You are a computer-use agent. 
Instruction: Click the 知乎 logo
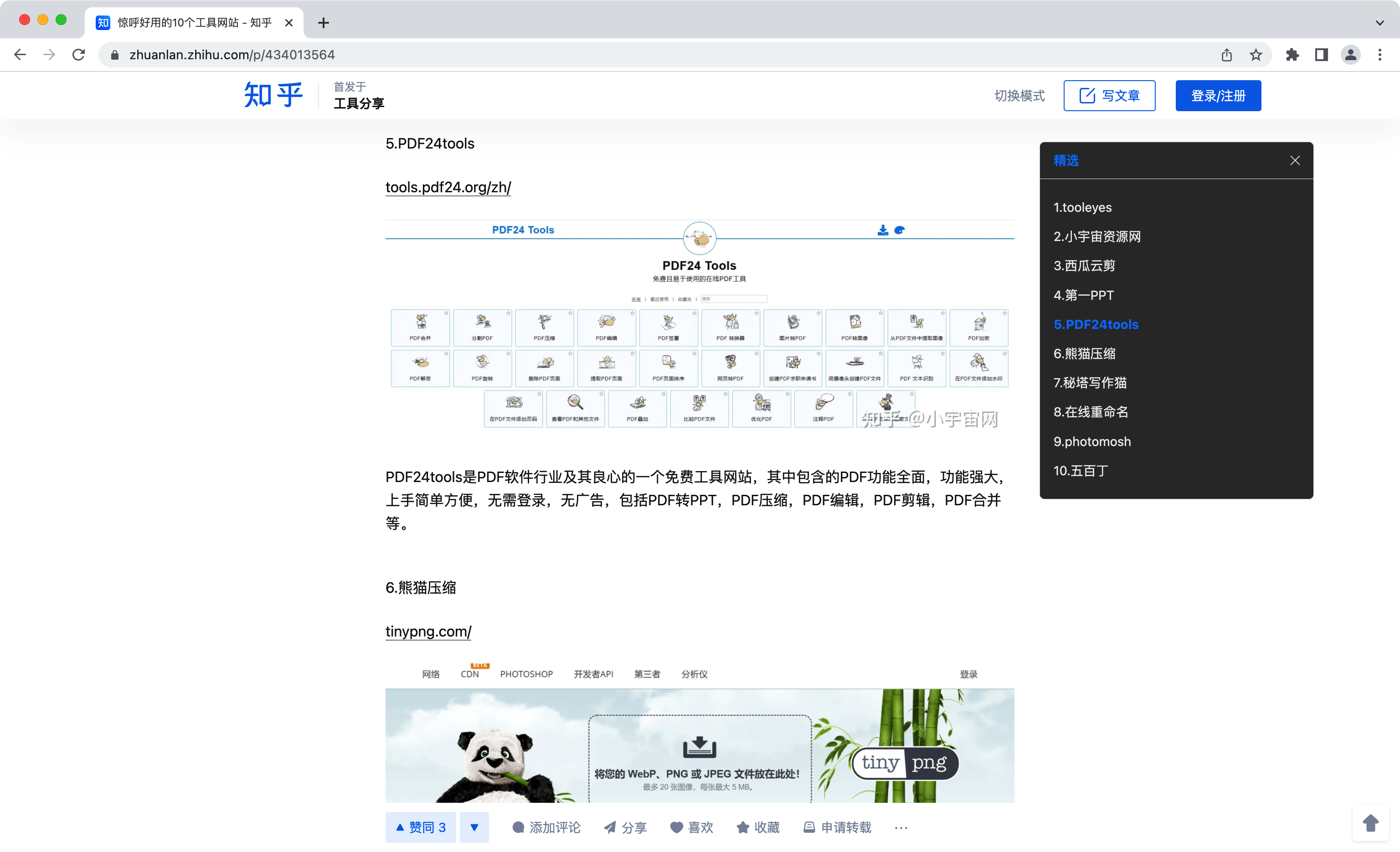click(x=273, y=95)
